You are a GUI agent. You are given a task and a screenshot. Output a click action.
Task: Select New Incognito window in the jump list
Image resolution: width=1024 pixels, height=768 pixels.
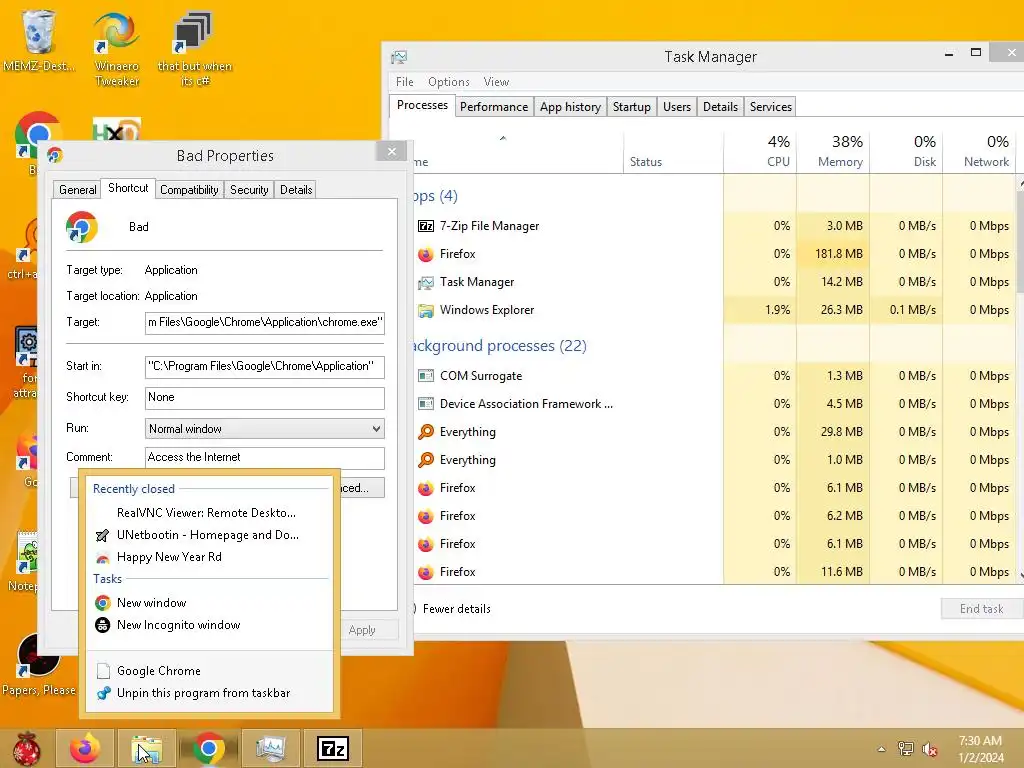(x=210, y=625)
